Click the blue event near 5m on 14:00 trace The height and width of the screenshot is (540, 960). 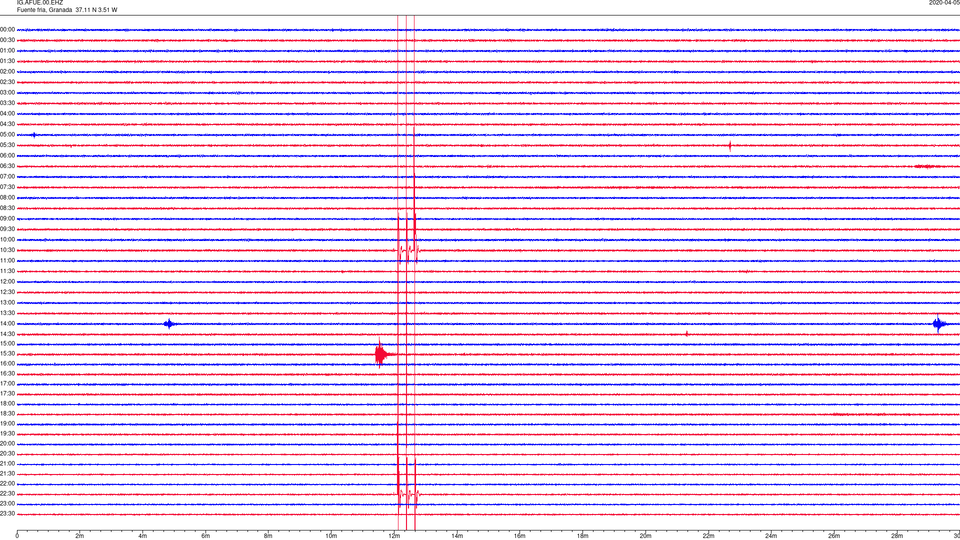coord(169,324)
